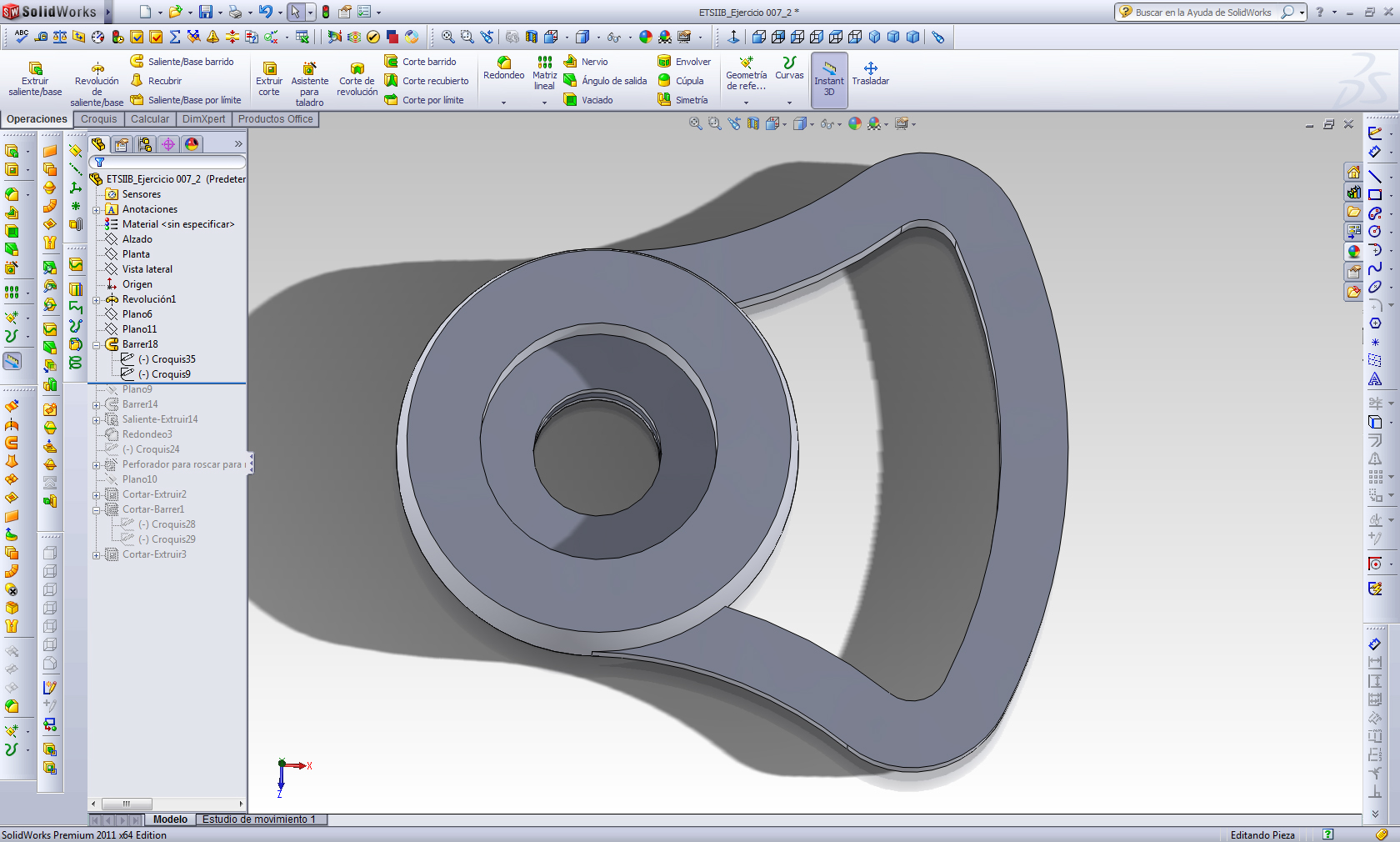The height and width of the screenshot is (842, 1400).
Task: Click the Corte recubierto button
Action: click(427, 81)
